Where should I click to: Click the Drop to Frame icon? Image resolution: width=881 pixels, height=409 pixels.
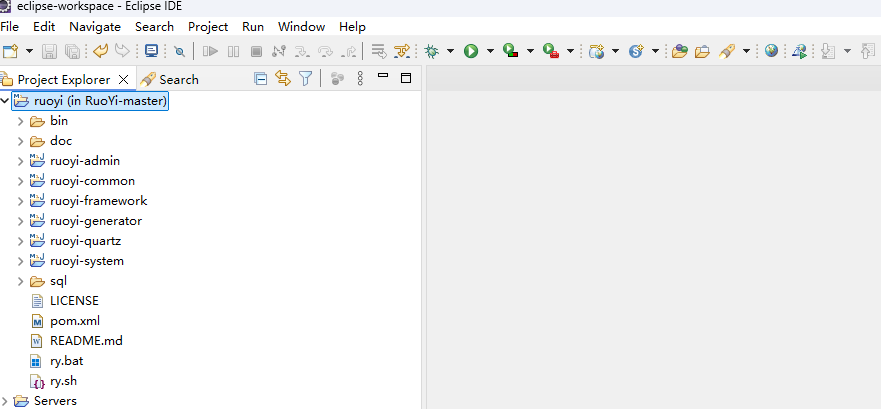click(379, 52)
